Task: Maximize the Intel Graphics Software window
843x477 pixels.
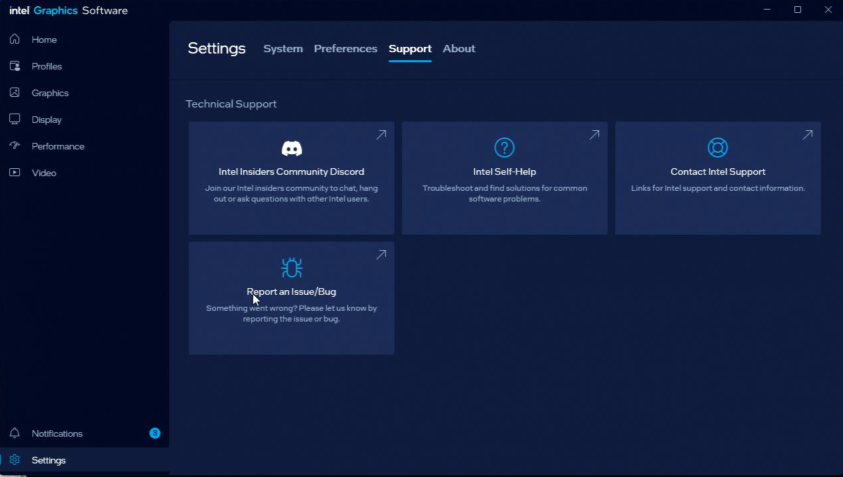Action: point(798,10)
